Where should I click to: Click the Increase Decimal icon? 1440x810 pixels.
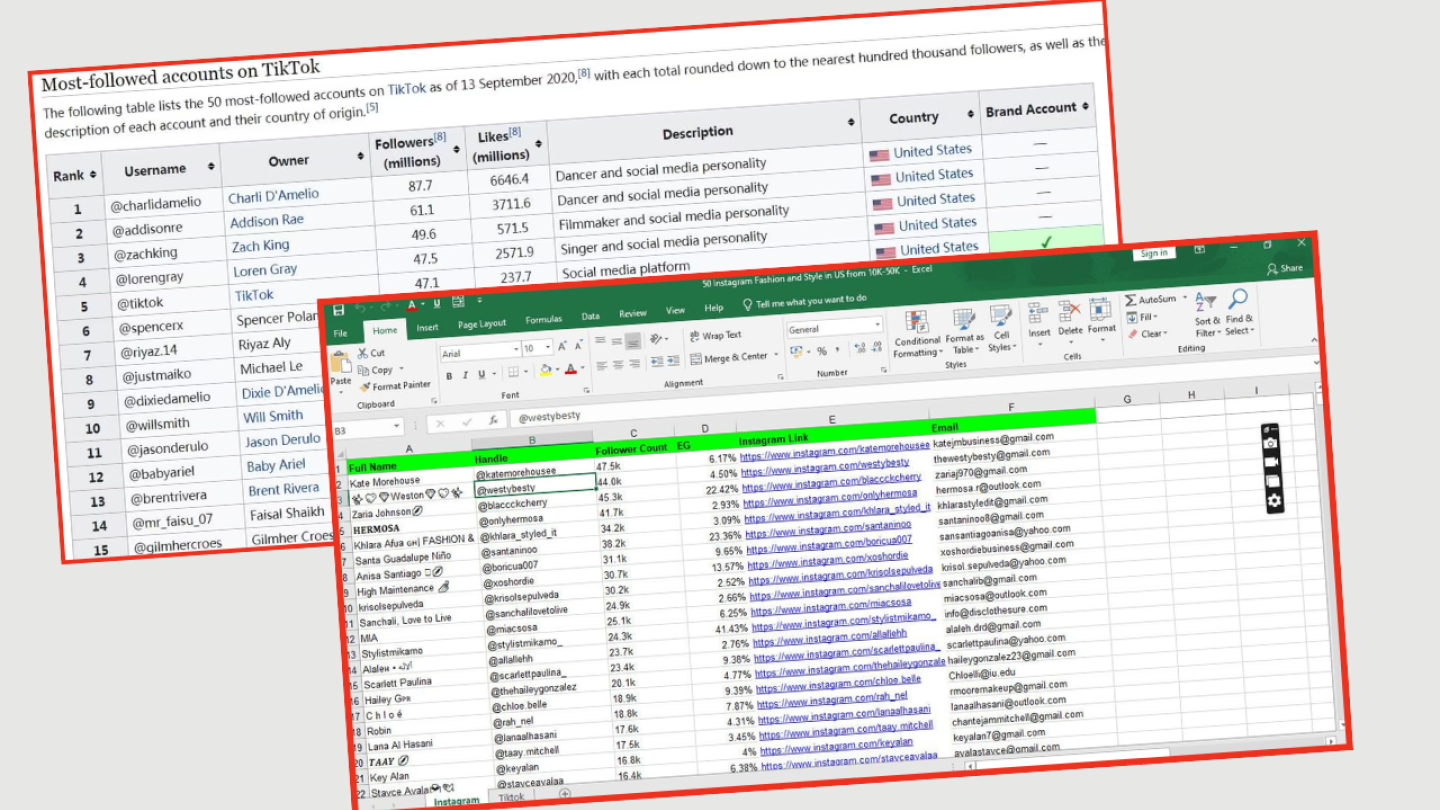click(x=859, y=348)
